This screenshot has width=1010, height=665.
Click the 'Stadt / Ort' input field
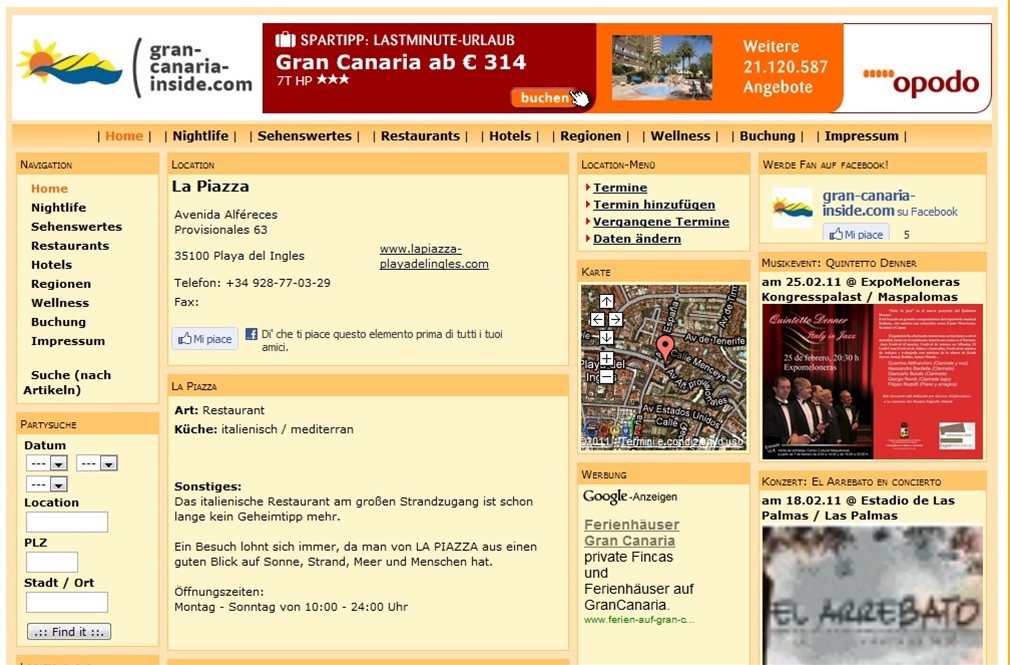click(67, 602)
